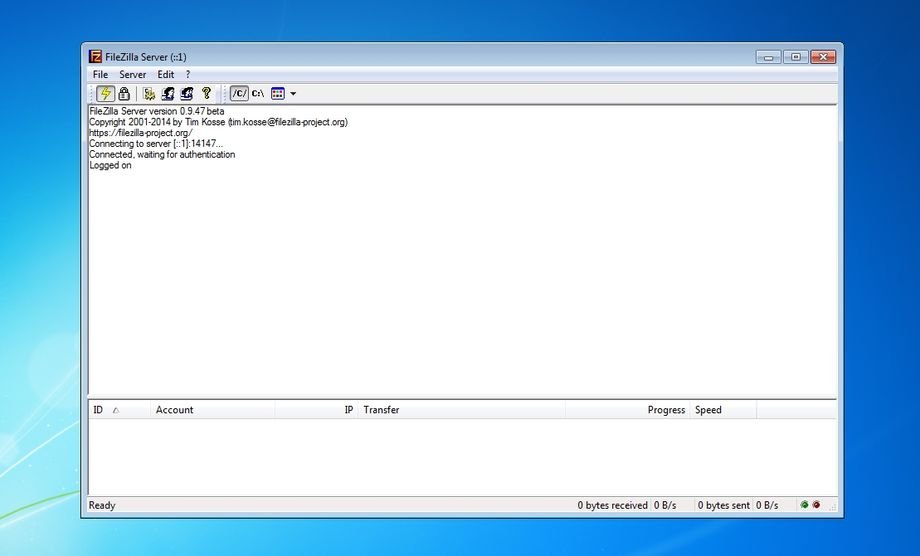This screenshot has width=920, height=556.
Task: Click the user list sorting grid icon
Action: tap(278, 93)
